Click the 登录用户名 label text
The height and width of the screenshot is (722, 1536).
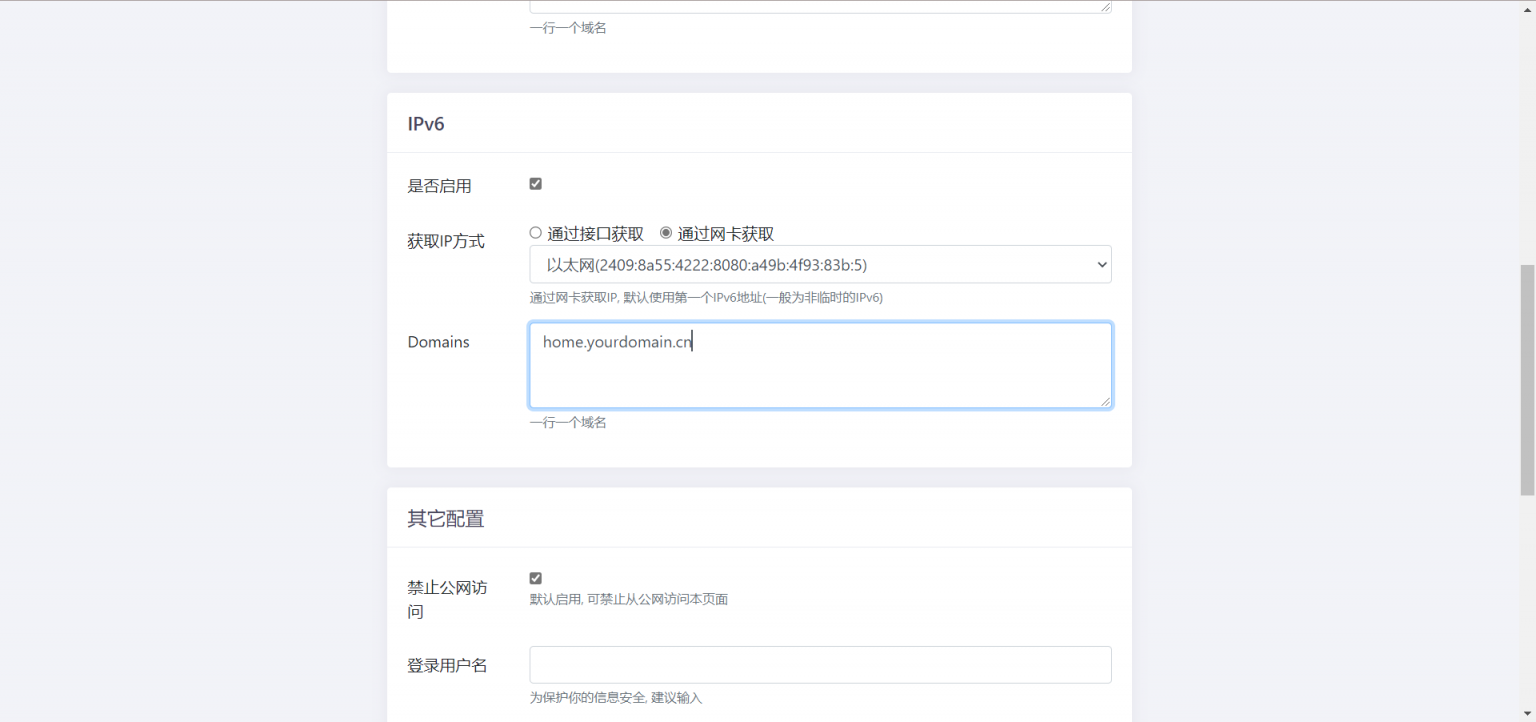coord(447,665)
